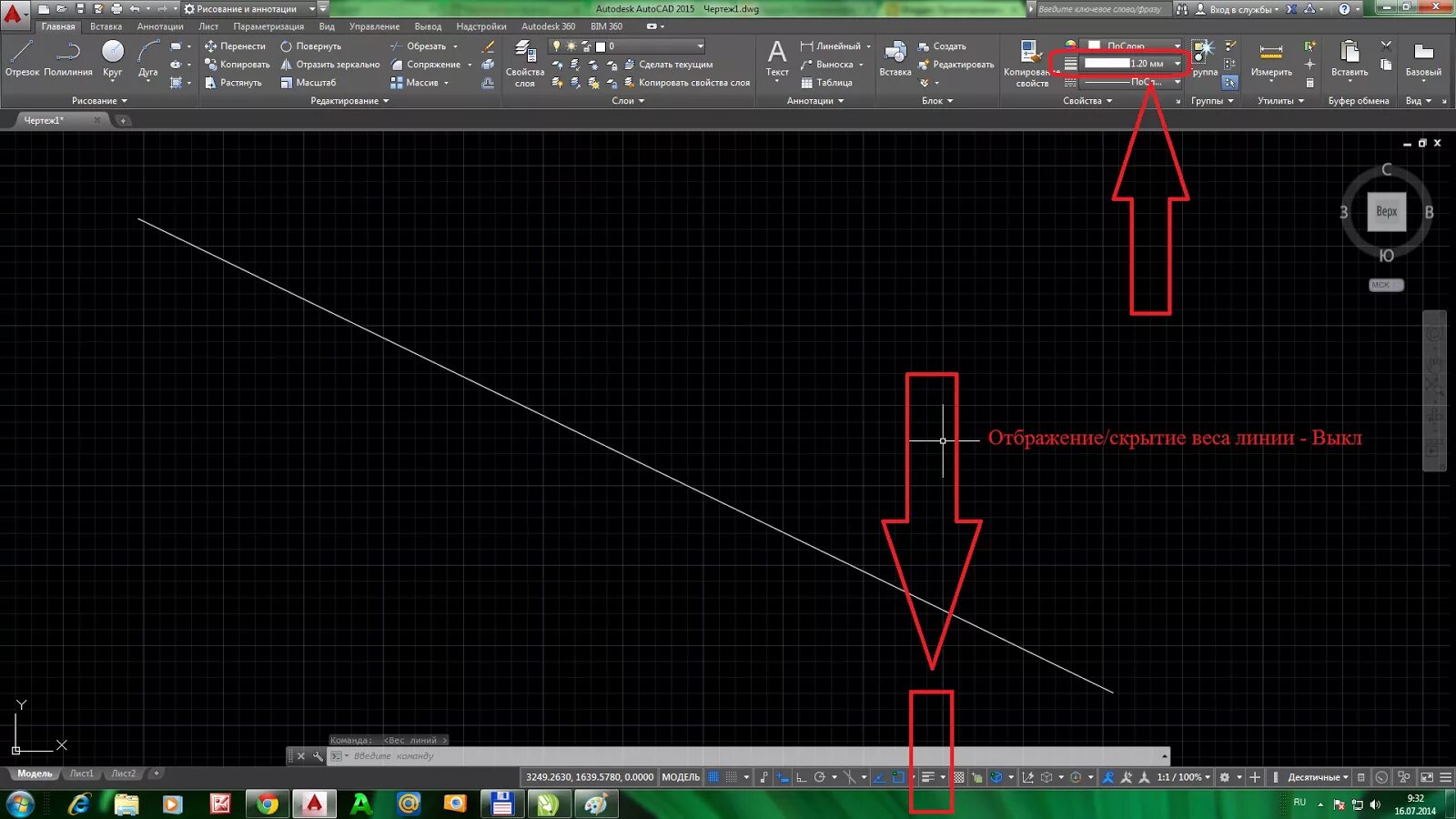Click the Копировать (Copy) tool

237,65
